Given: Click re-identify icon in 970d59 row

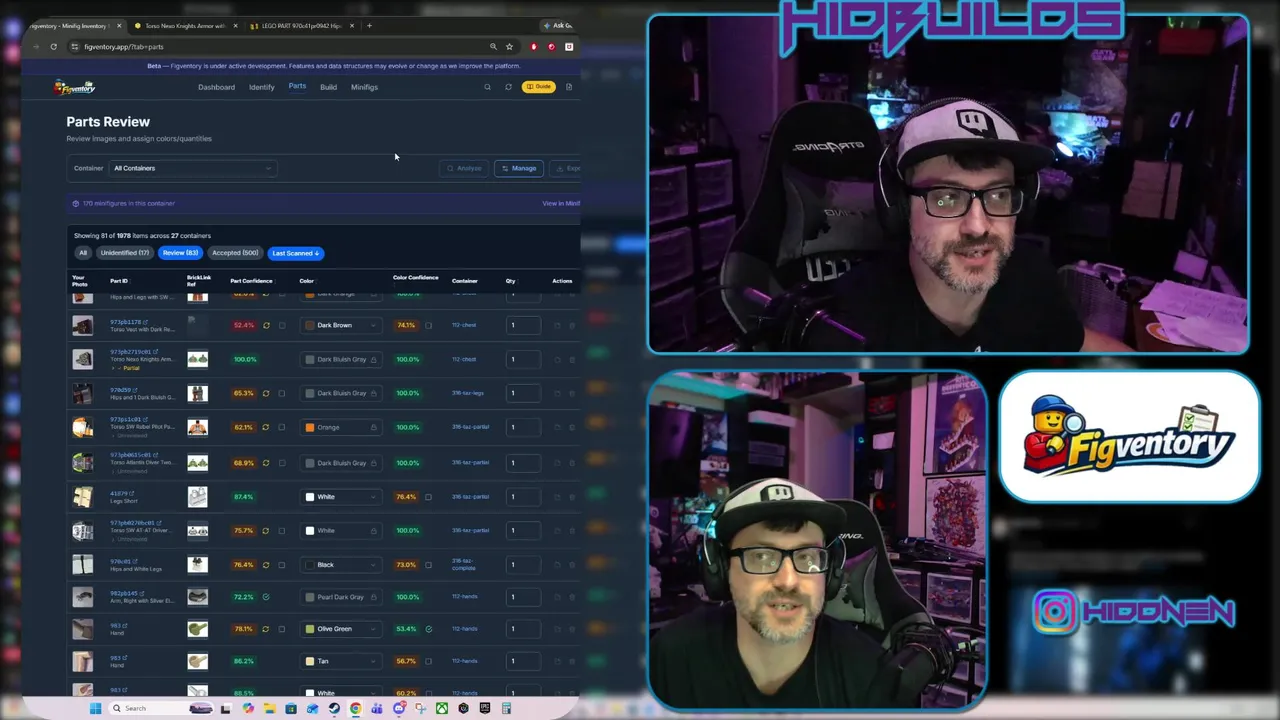Looking at the screenshot, I should 266,393.
